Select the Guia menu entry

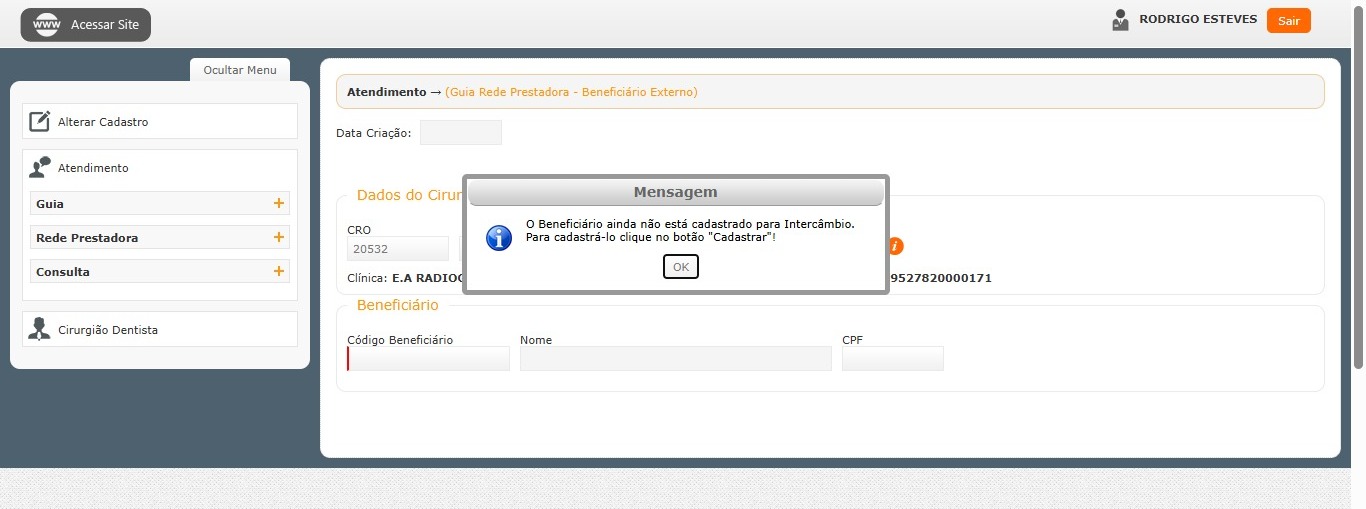160,203
